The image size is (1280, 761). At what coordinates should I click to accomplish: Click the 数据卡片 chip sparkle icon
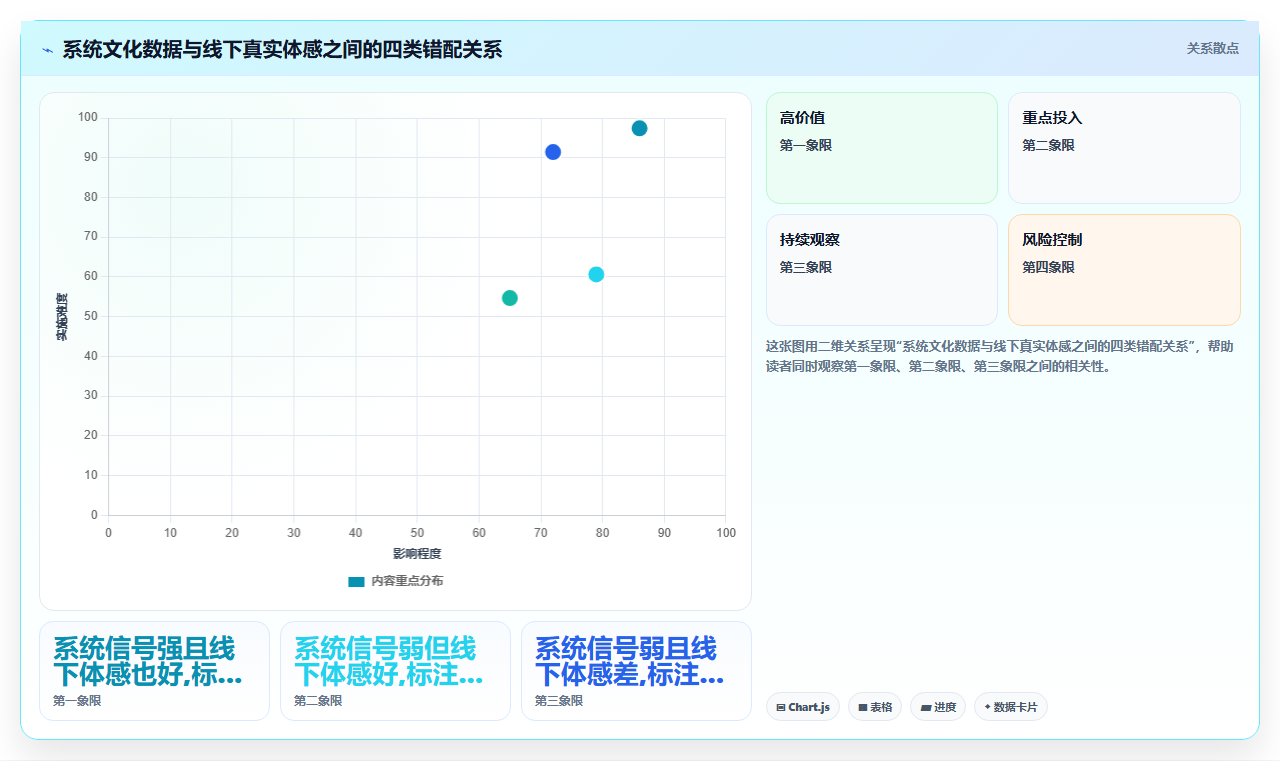987,706
